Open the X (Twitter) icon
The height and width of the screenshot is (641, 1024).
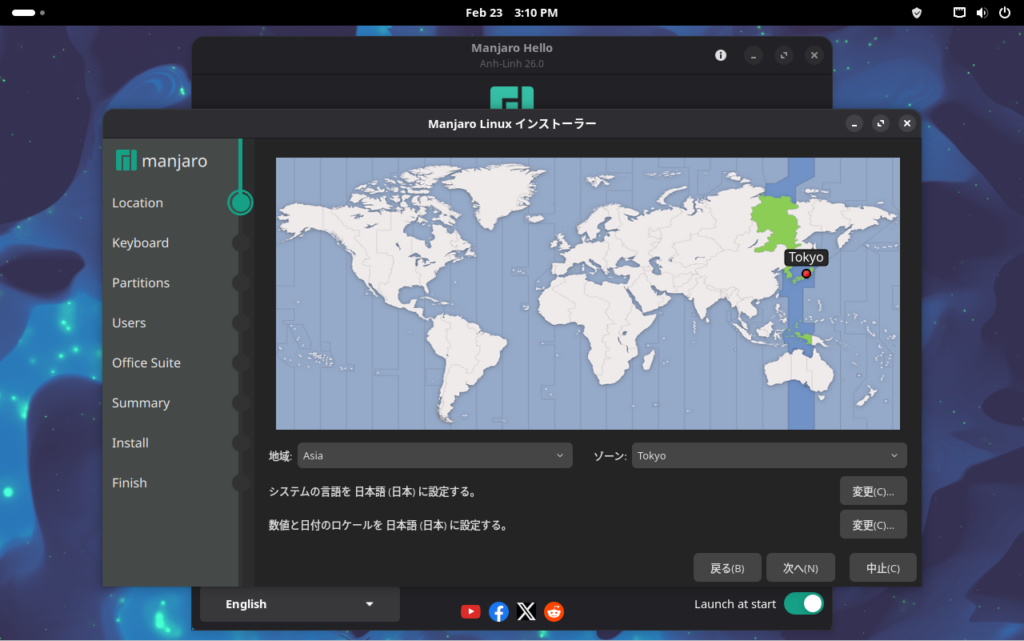pyautogui.click(x=526, y=611)
